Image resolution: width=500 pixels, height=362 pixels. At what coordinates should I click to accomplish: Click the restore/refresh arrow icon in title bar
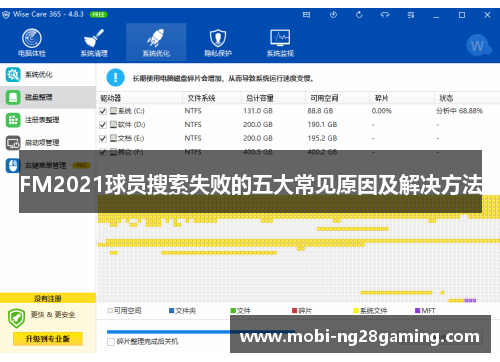coord(359,15)
